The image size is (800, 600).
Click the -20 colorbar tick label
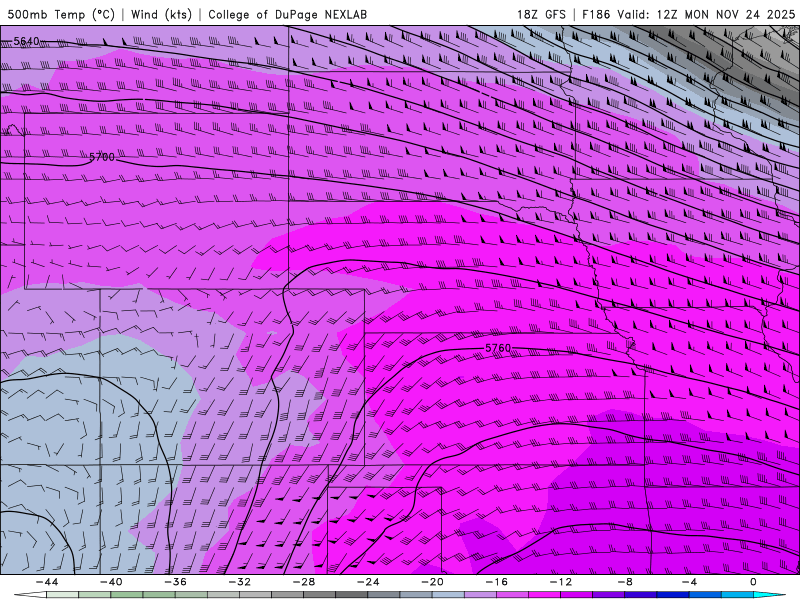coord(433,582)
